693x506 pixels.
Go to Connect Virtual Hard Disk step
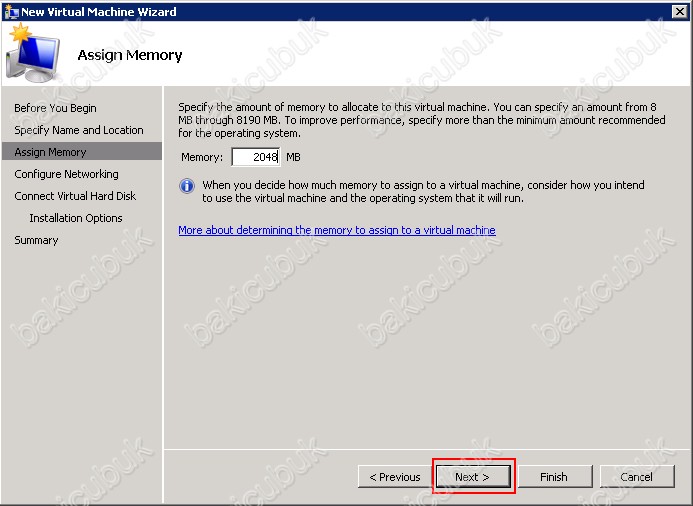click(75, 196)
